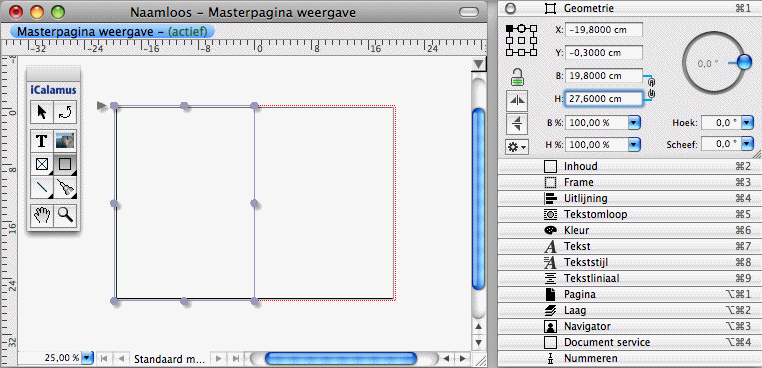762x368 pixels.
Task: Open the Laag inspector section
Action: (x=630, y=310)
